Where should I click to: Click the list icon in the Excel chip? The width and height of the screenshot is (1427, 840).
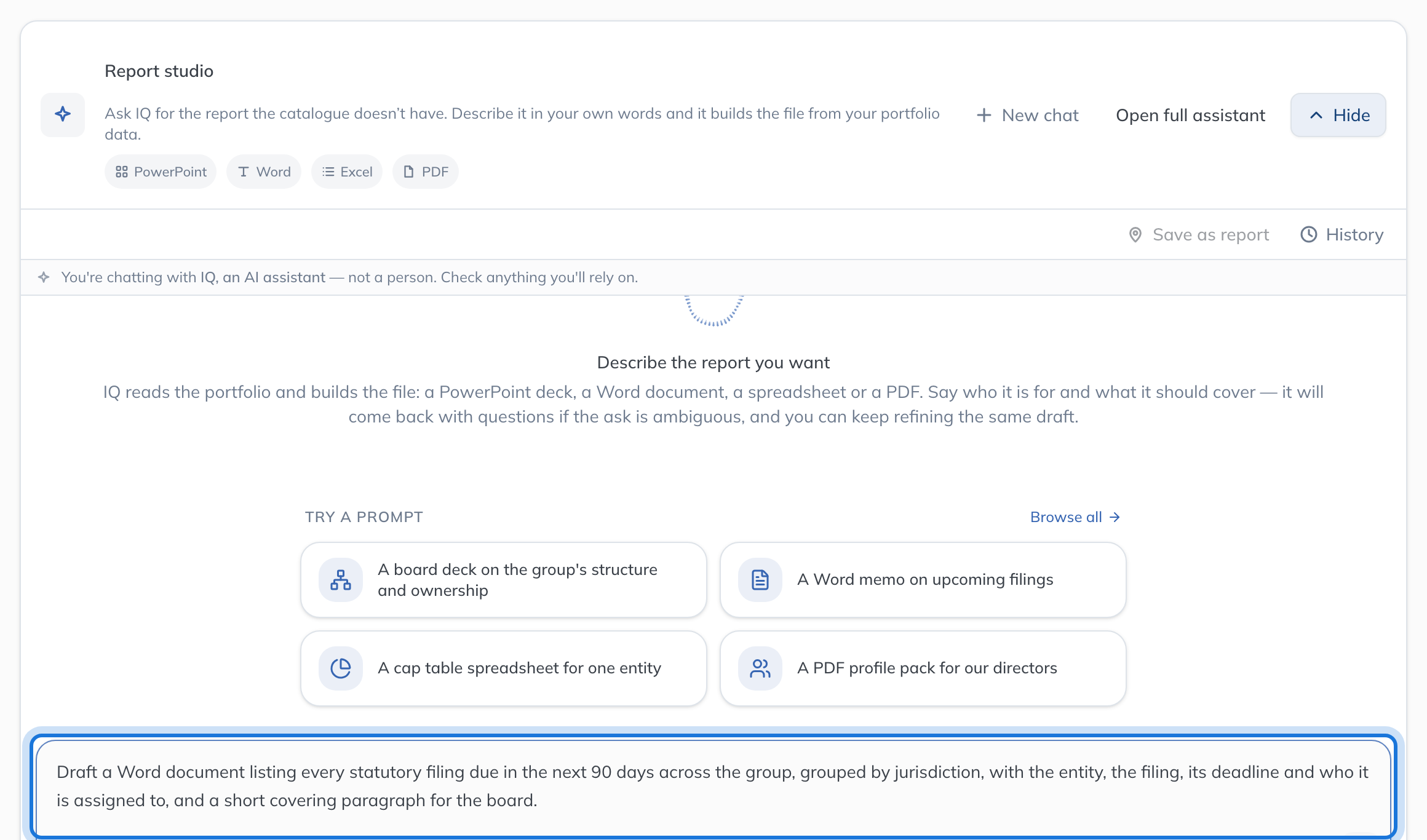328,172
